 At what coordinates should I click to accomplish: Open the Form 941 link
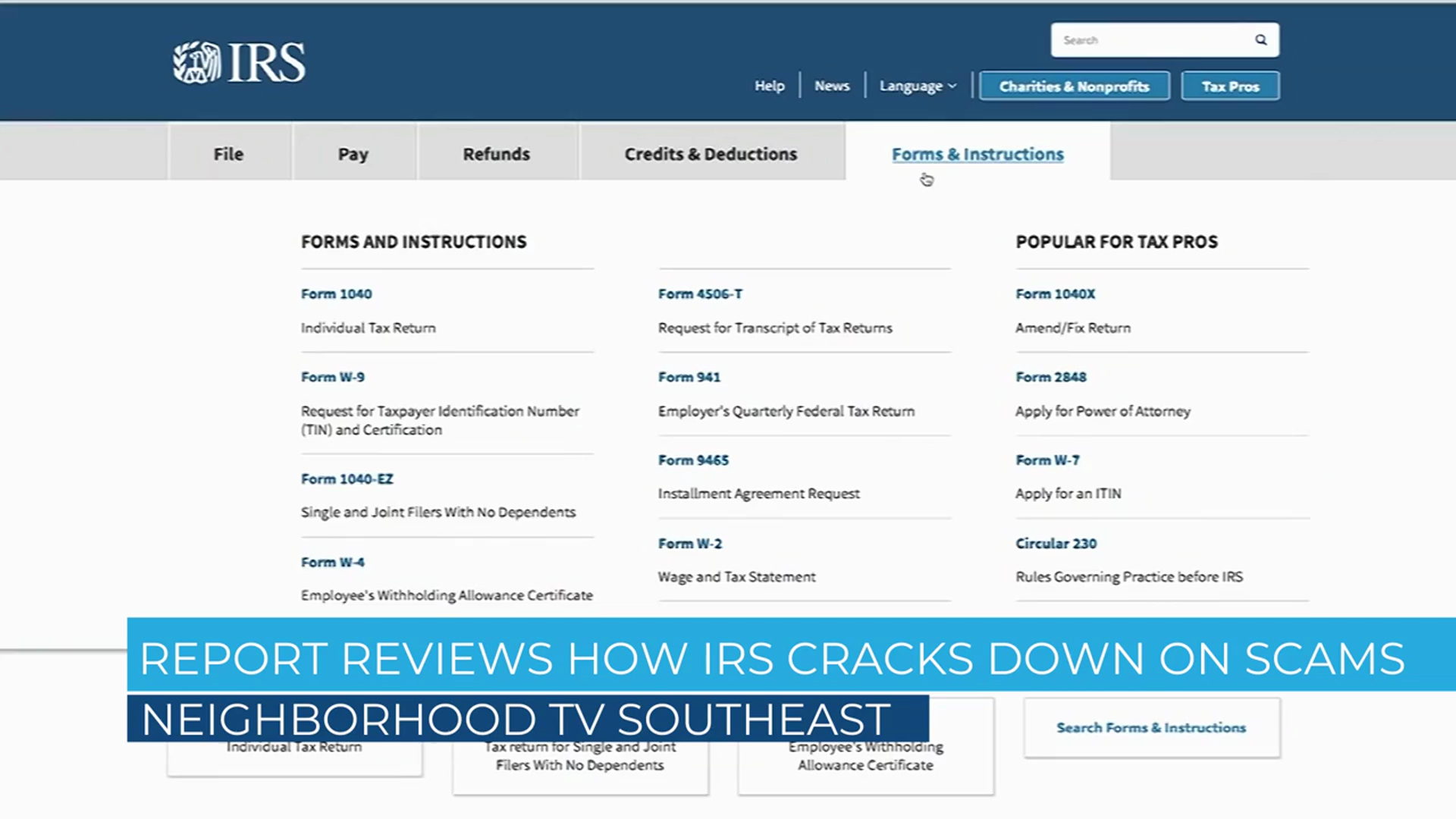click(x=689, y=377)
